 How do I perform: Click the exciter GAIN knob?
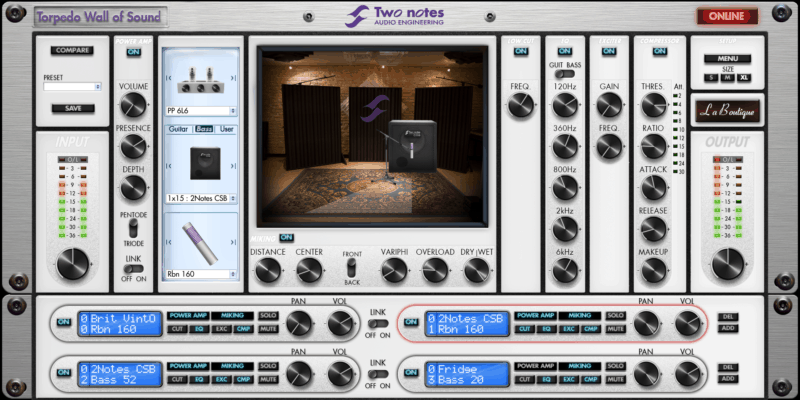coord(609,104)
